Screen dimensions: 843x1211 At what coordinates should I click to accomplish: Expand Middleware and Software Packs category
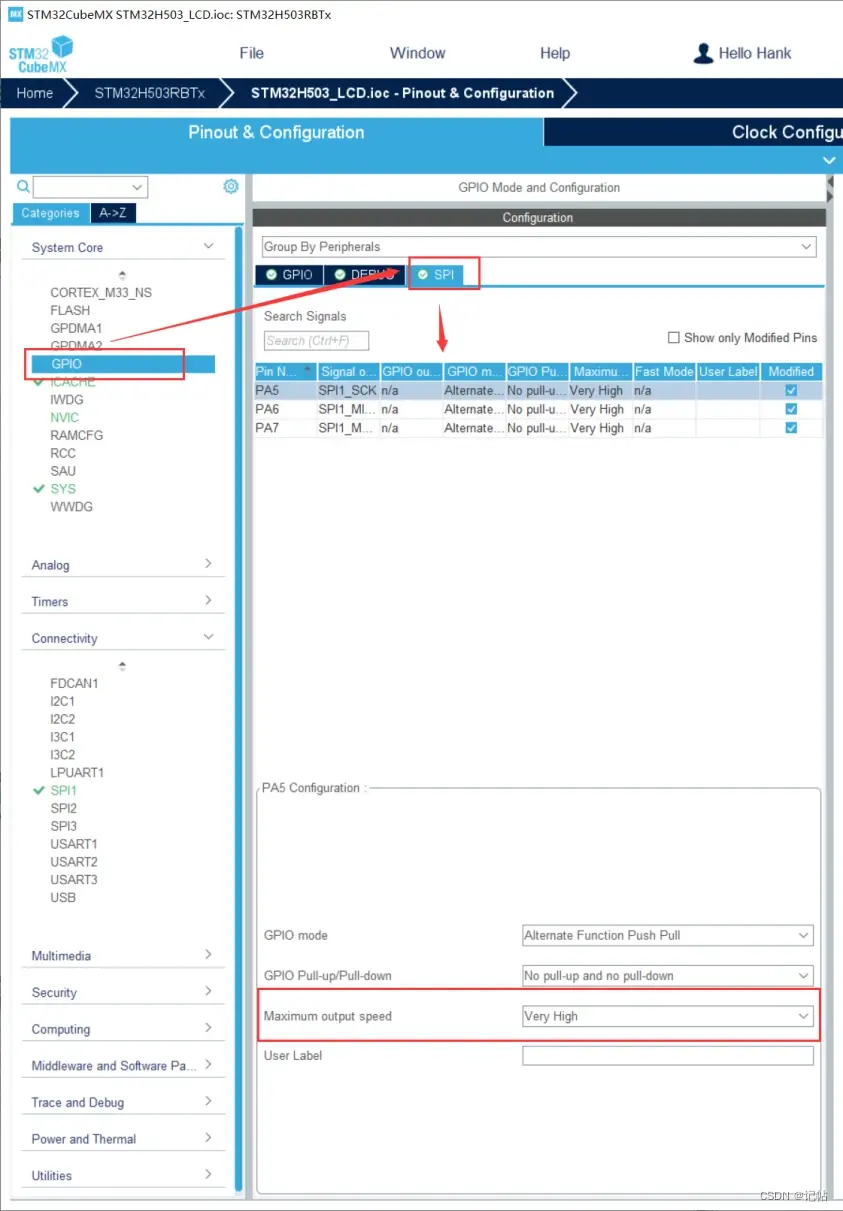[x=208, y=1065]
